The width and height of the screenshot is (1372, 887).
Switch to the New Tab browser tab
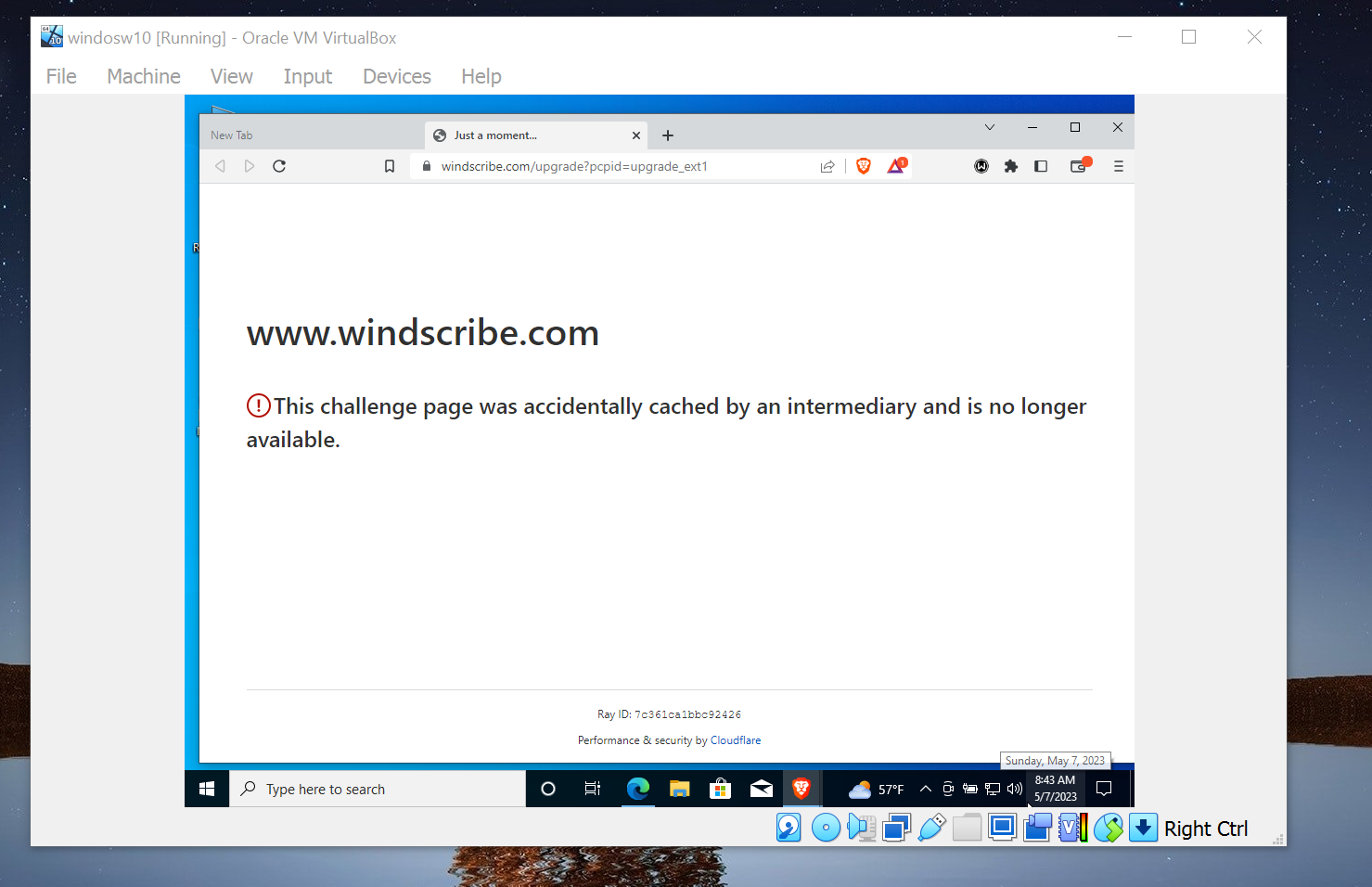click(x=311, y=135)
